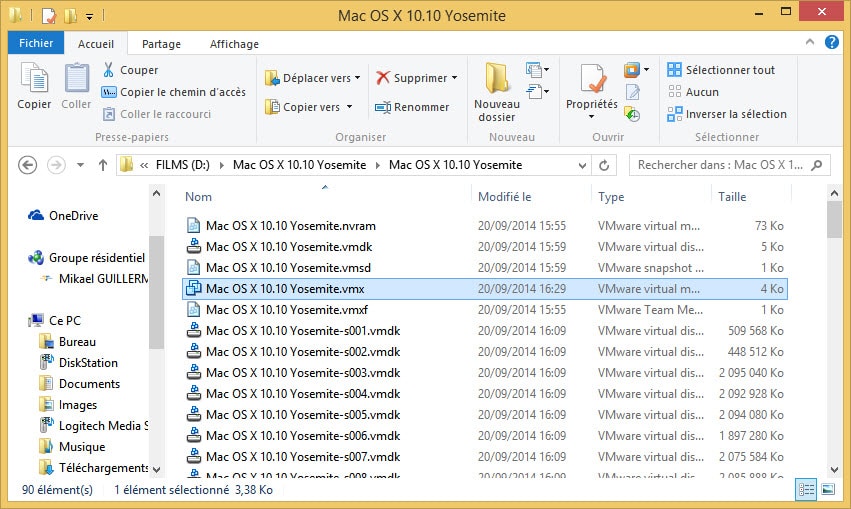Open the Déplacer vers dropdown
The width and height of the screenshot is (851, 509).
(x=313, y=78)
